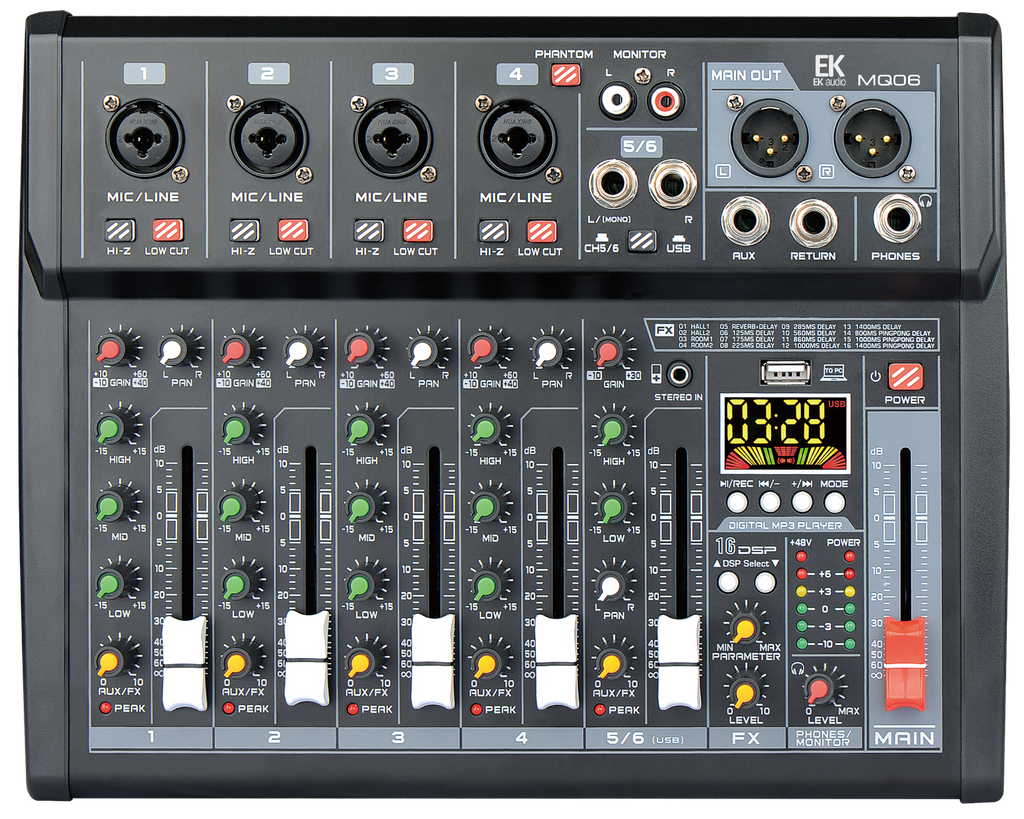This screenshot has width=1024, height=819.
Task: Toggle the red PHANTOM power switch
Action: coord(565,74)
